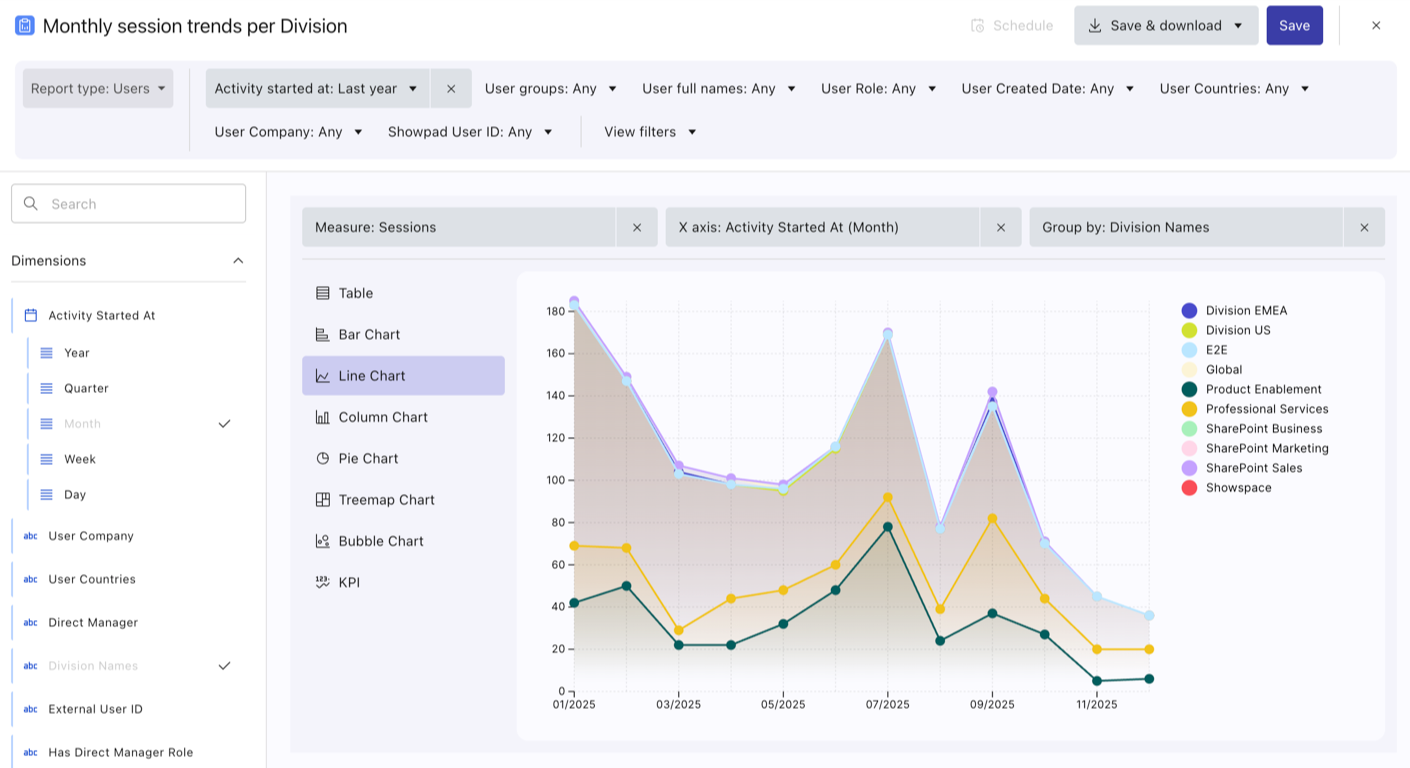Switch to the Bubble Chart icon
Viewport: 1410px width, 768px height.
pyautogui.click(x=322, y=541)
